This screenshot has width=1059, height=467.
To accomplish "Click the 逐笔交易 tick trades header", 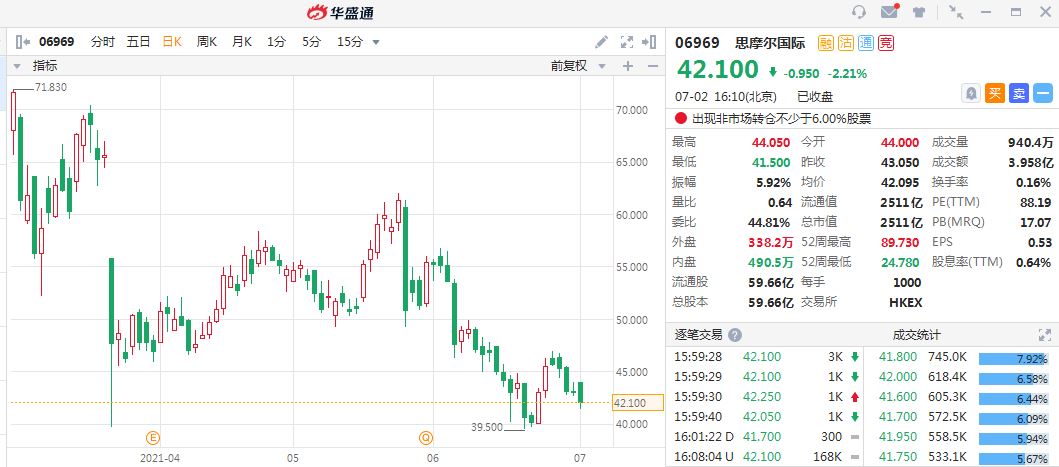I will point(698,335).
